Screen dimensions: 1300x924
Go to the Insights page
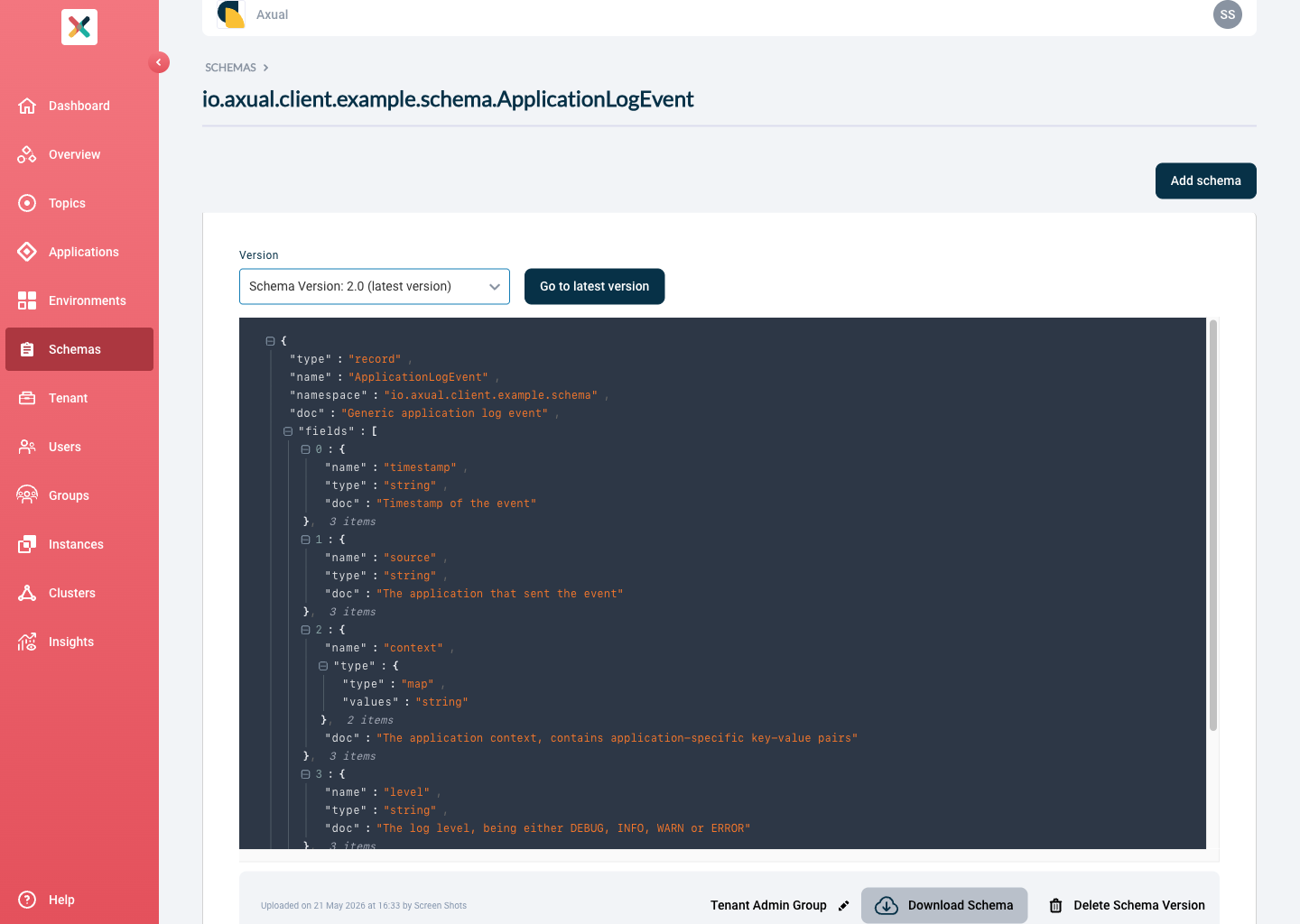tap(79, 642)
